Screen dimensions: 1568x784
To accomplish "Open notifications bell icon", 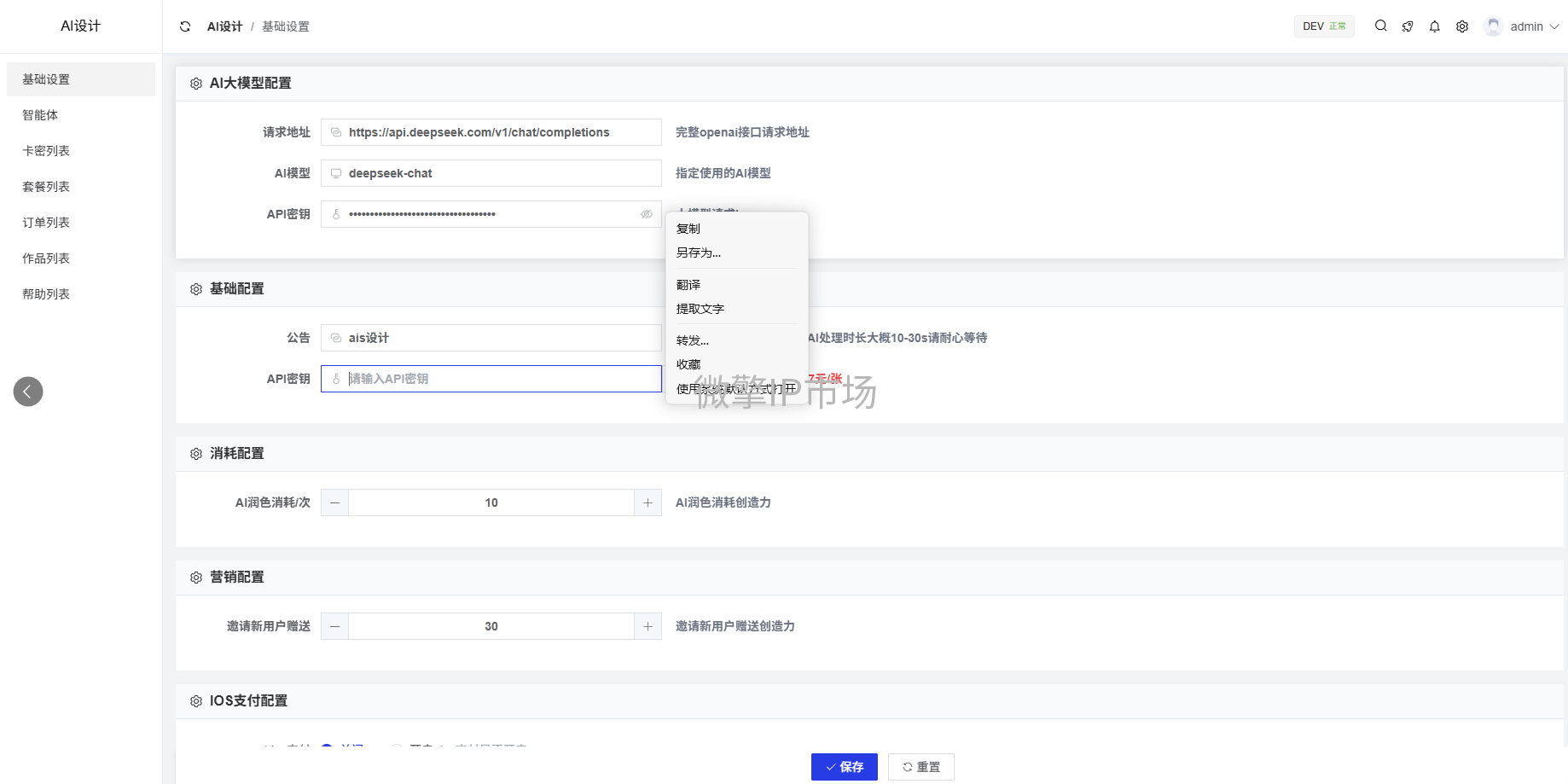I will [x=1435, y=26].
